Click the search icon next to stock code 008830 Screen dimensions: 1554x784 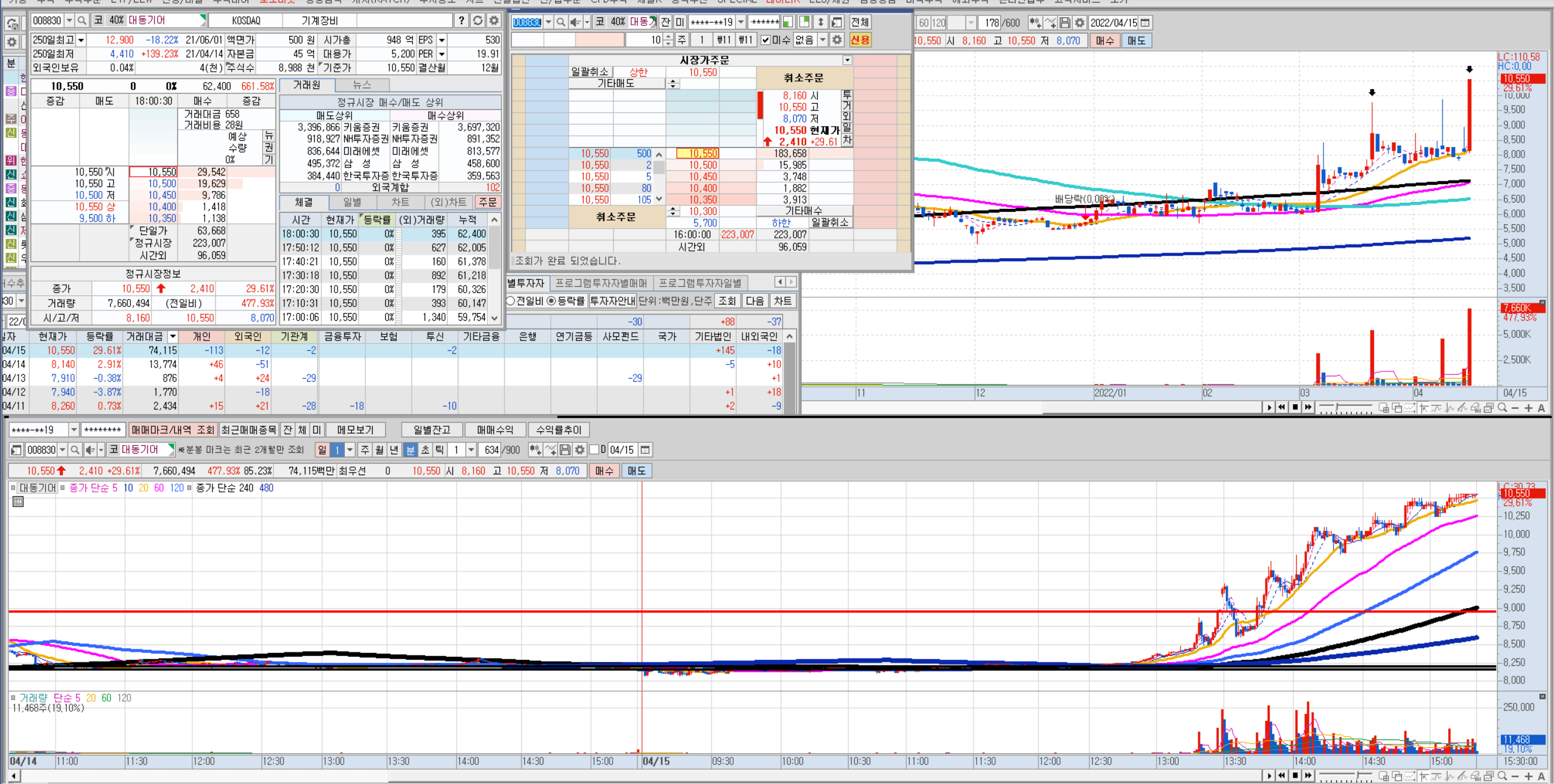click(82, 20)
